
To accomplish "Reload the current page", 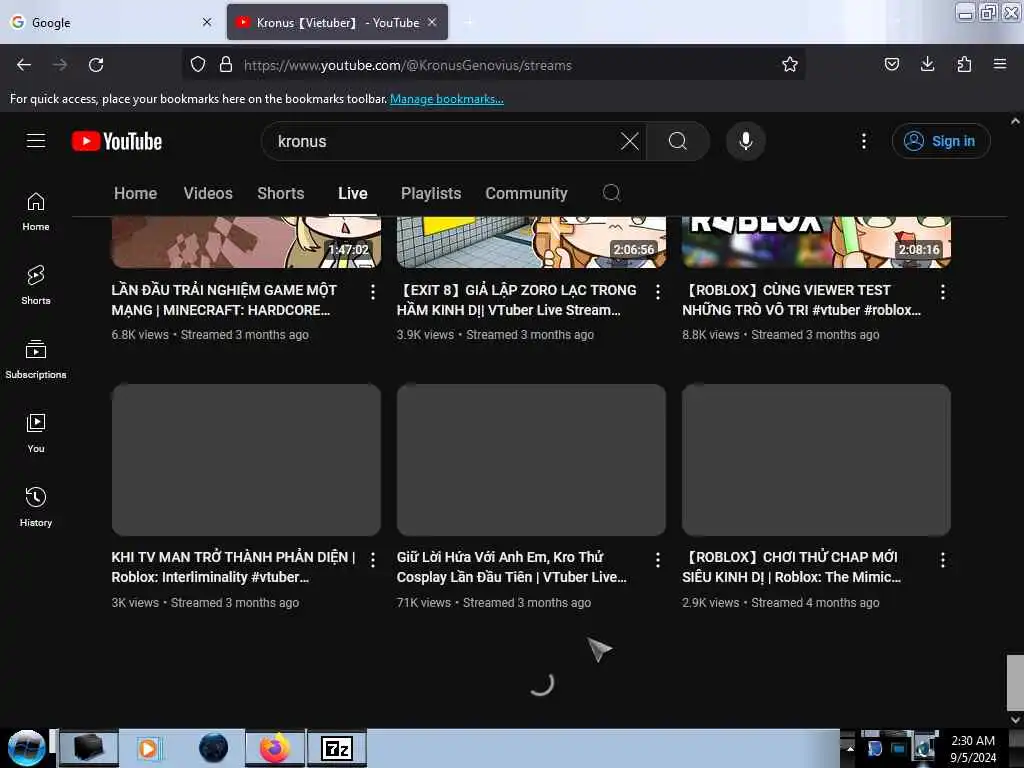I will [96, 65].
